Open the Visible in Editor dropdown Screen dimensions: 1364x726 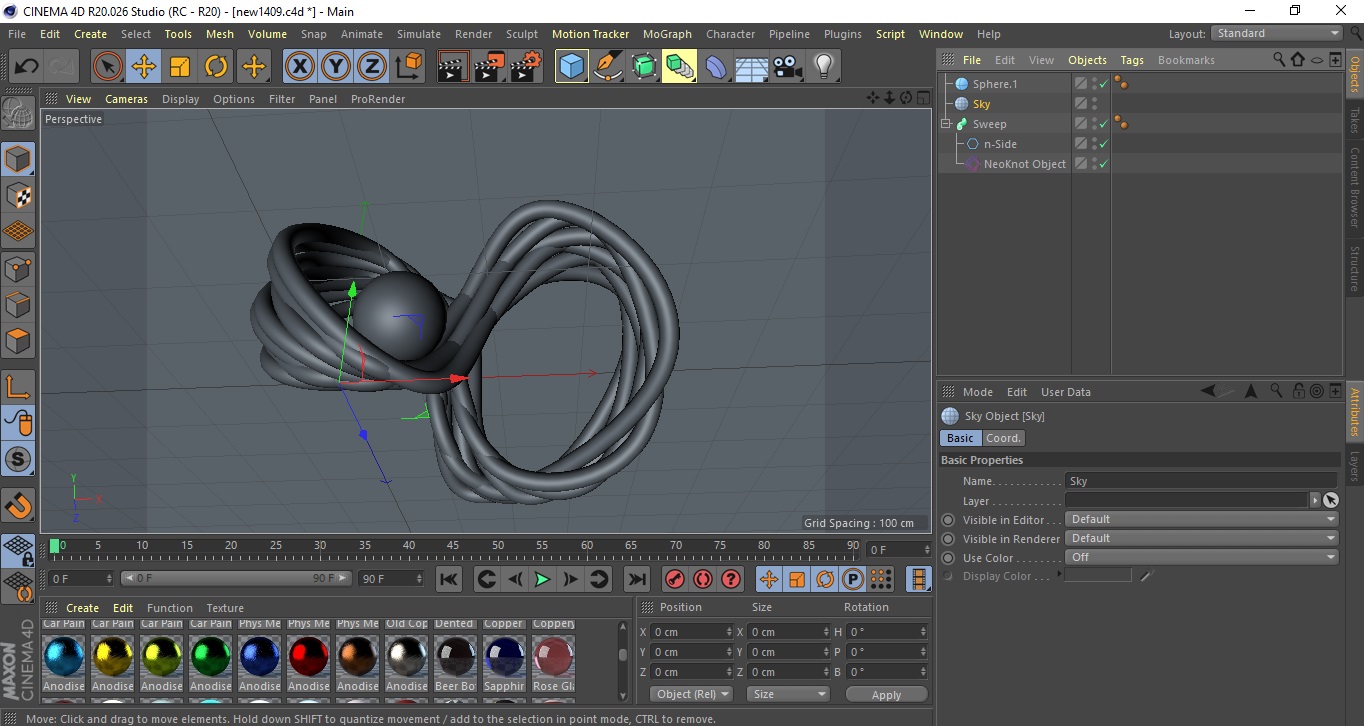click(1202, 519)
